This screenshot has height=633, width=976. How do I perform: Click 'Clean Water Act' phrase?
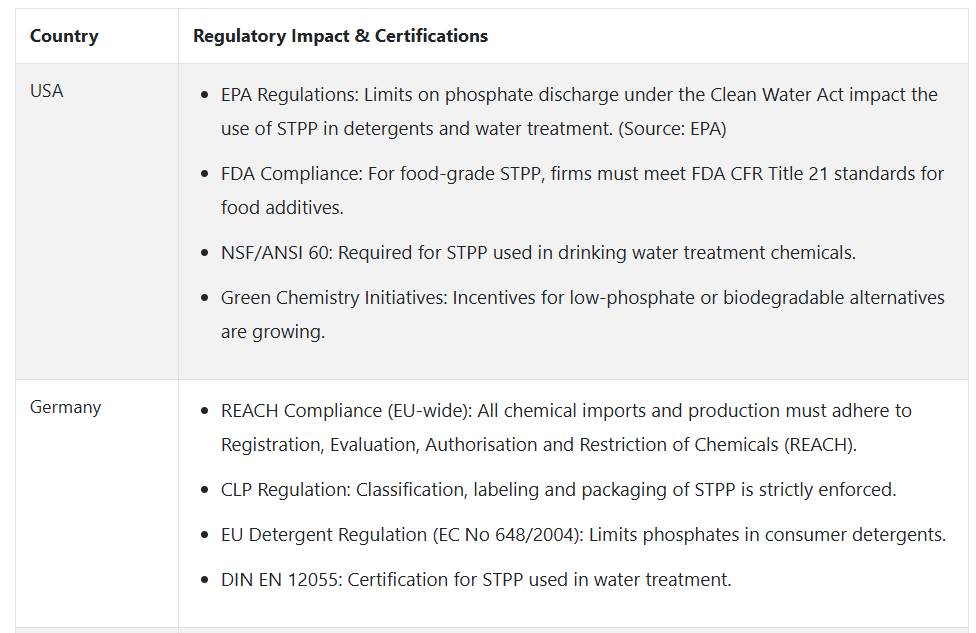coord(777,95)
